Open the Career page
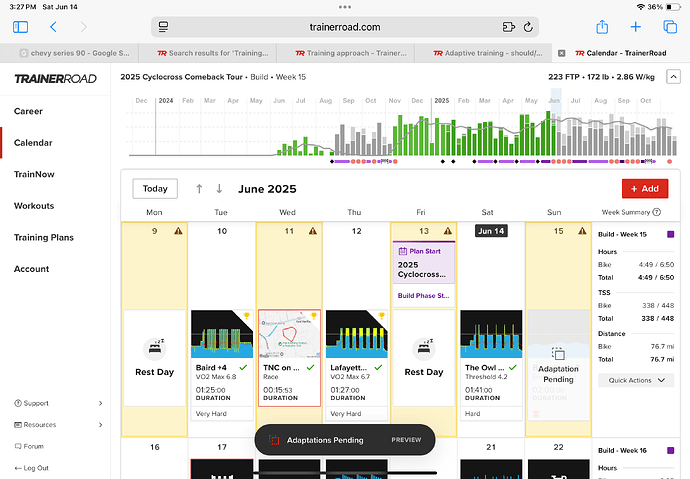 point(28,111)
